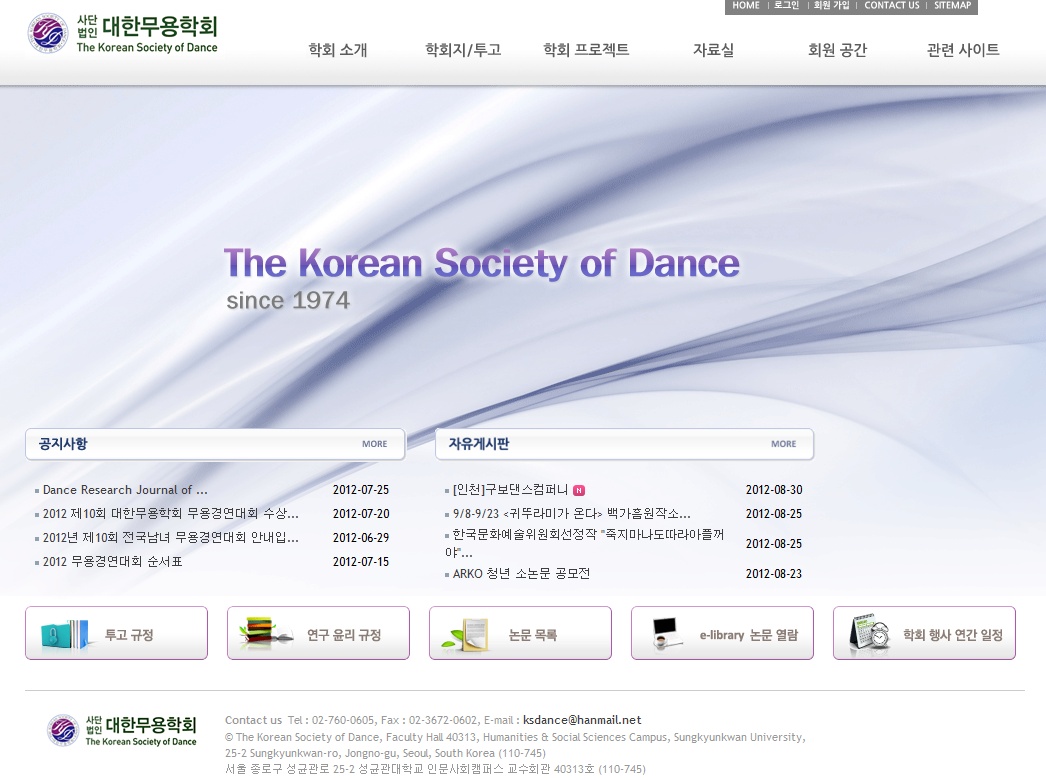Open the 2012 제10회 대한무용학회 무용경연대회 수상 notice

pyautogui.click(x=171, y=514)
